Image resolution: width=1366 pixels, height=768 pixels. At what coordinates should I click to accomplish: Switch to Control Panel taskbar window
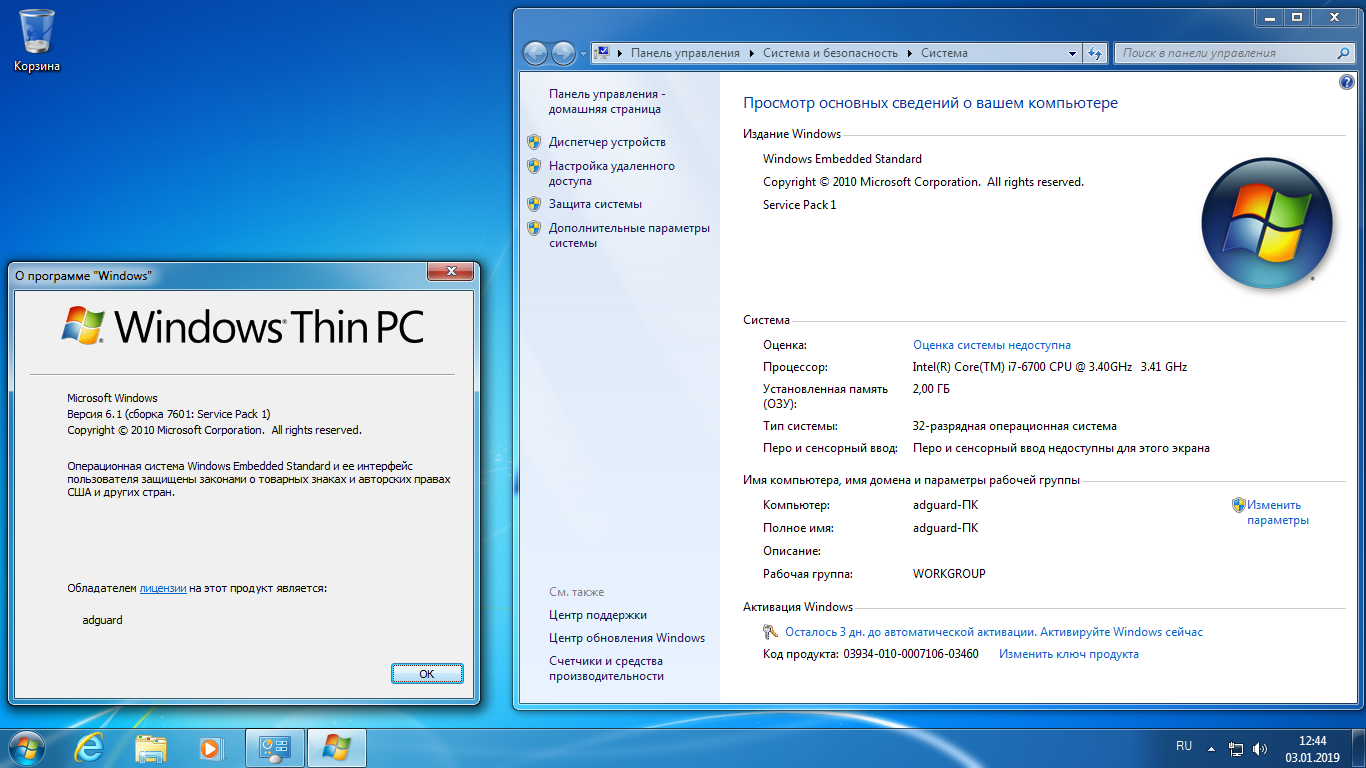275,748
